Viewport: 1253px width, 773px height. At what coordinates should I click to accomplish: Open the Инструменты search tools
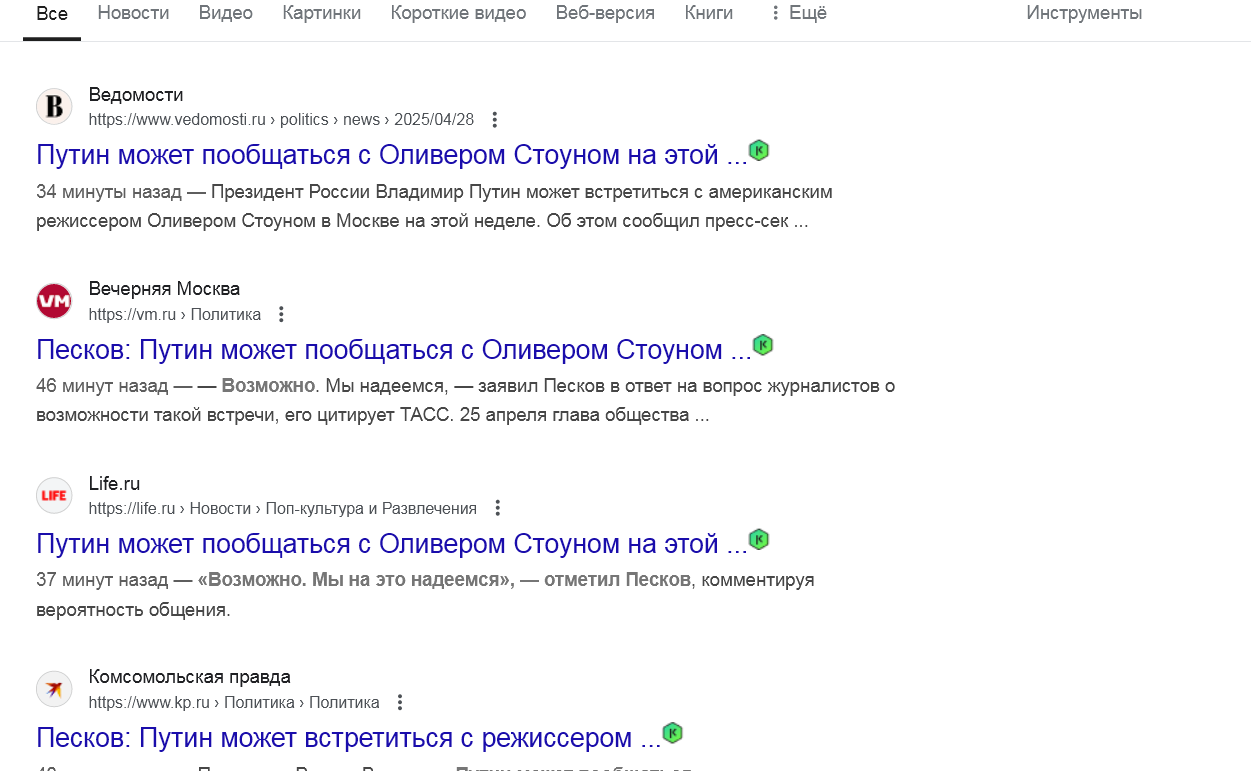(x=1084, y=14)
